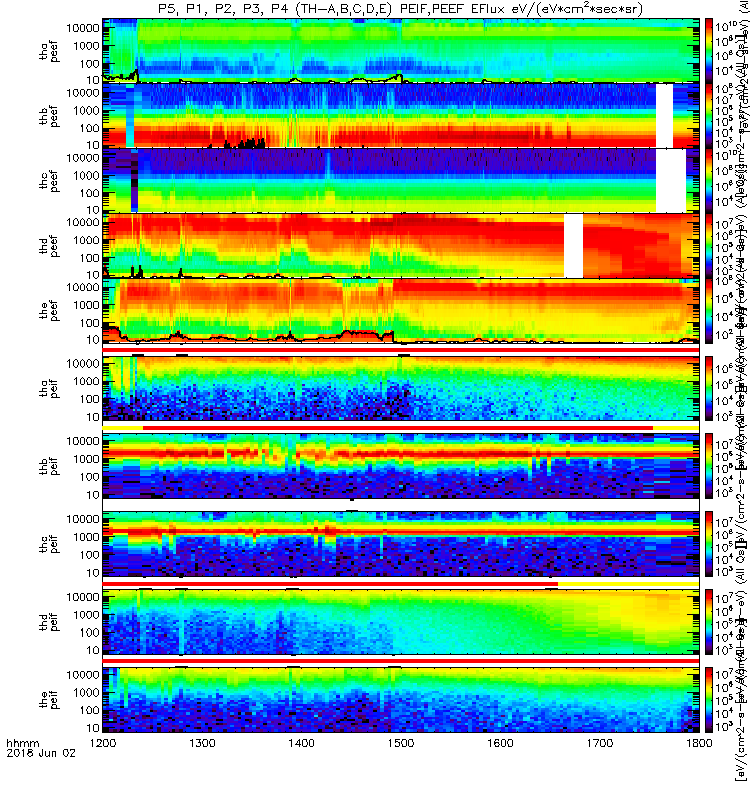Select the thb peef spectrogram panel
The width and height of the screenshot is (750, 800).
tap(401, 115)
